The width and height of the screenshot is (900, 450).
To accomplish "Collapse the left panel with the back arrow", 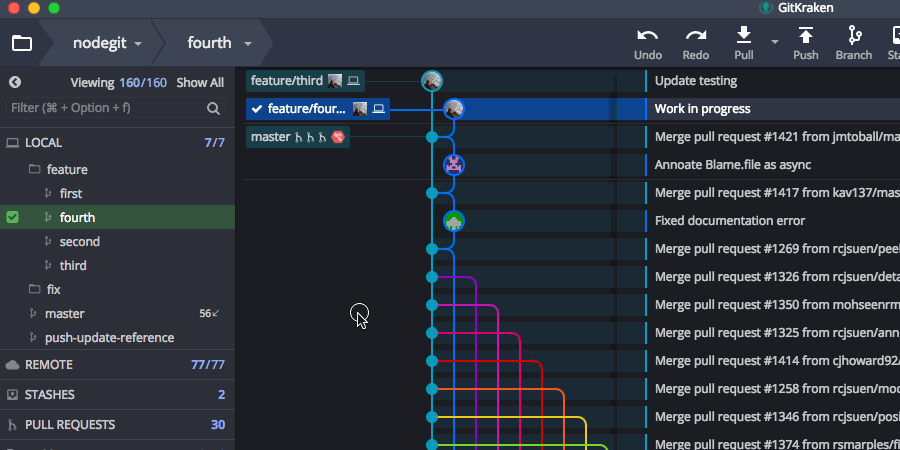I will coord(15,82).
